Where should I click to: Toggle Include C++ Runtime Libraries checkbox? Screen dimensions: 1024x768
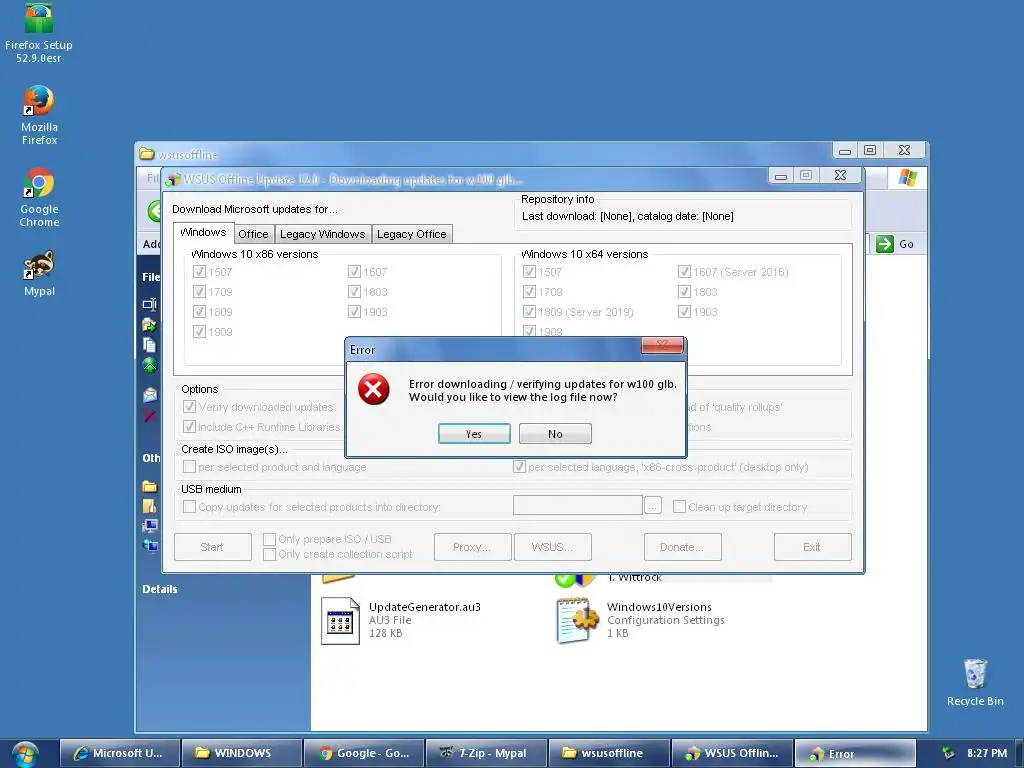coord(189,427)
